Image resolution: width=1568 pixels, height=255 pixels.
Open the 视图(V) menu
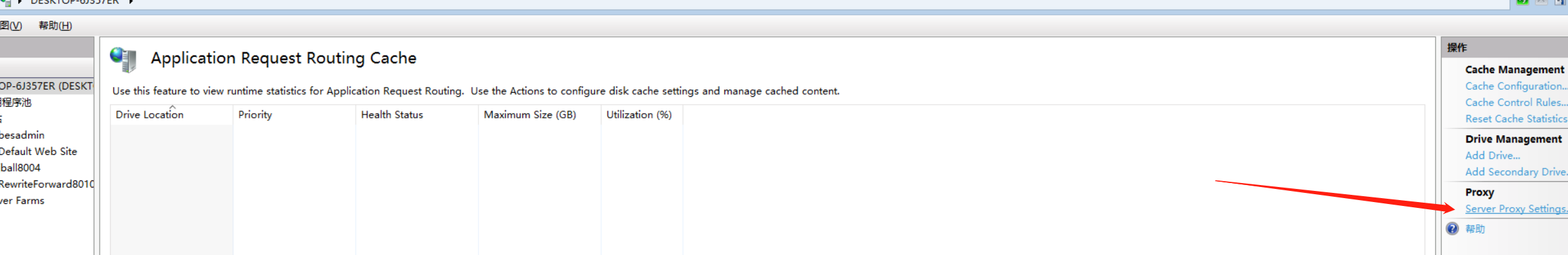tap(11, 25)
